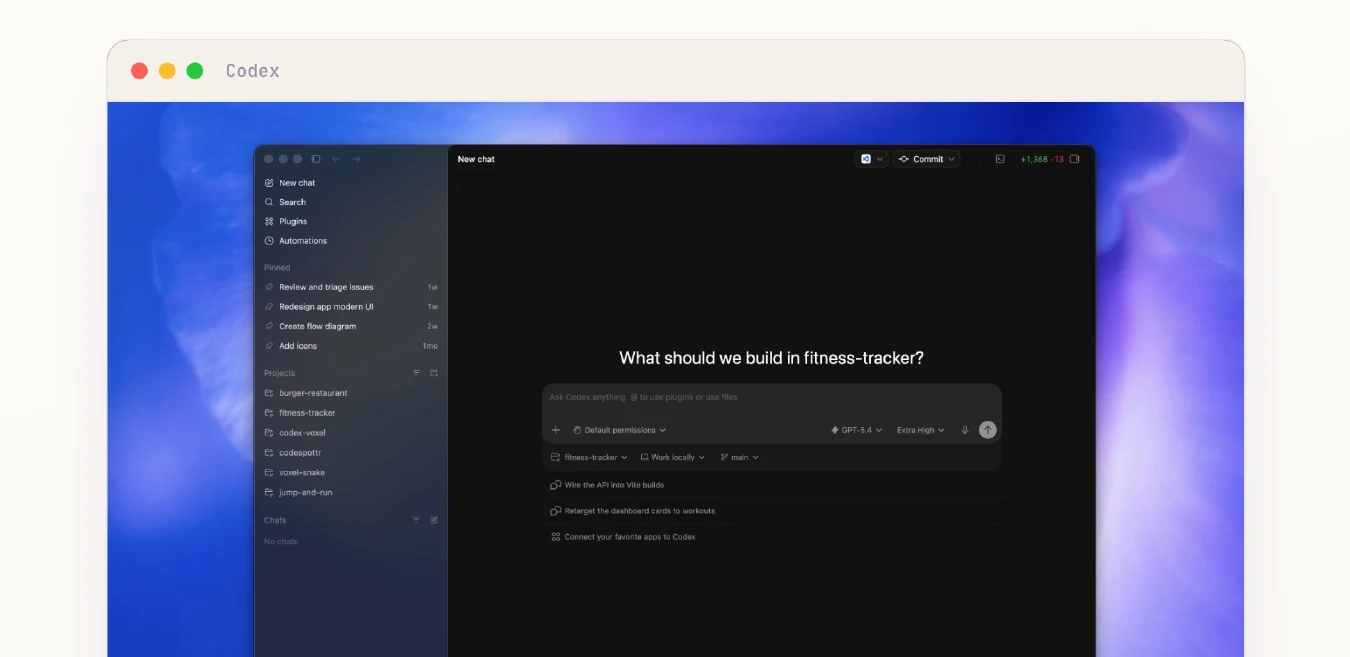Open the Work locally dropdown
This screenshot has width=1350, height=657.
(673, 457)
